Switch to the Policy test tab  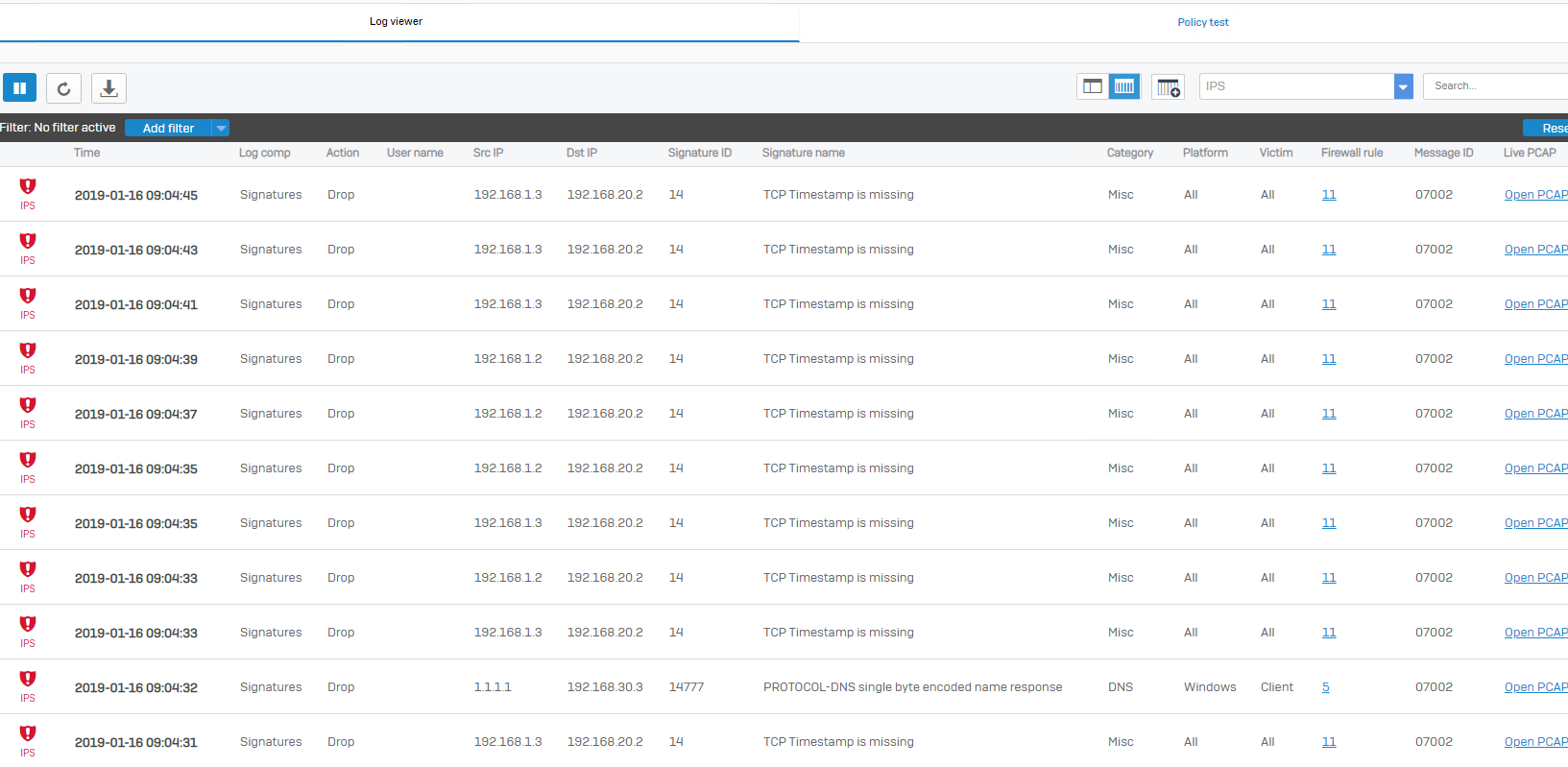click(x=1202, y=22)
